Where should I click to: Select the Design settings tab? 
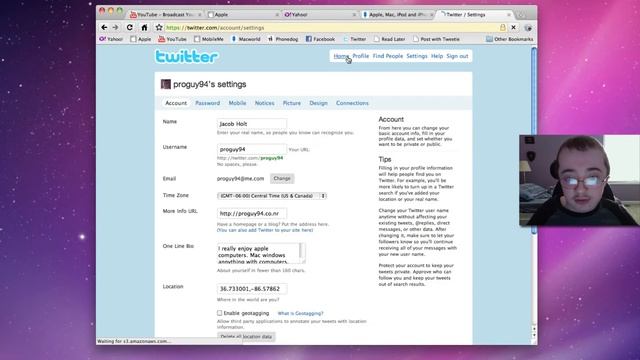pos(318,103)
